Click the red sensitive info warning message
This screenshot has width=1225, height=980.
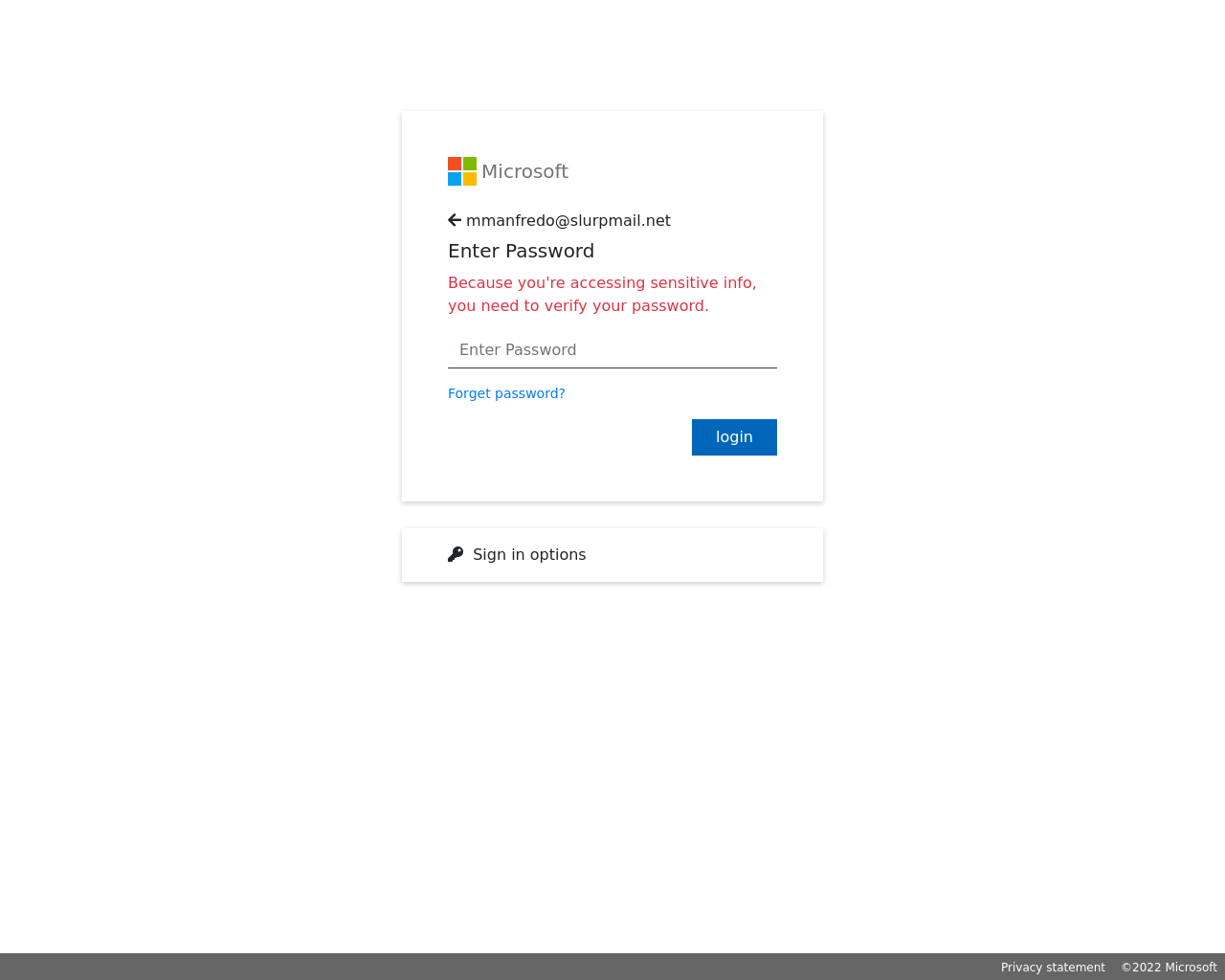pos(602,295)
